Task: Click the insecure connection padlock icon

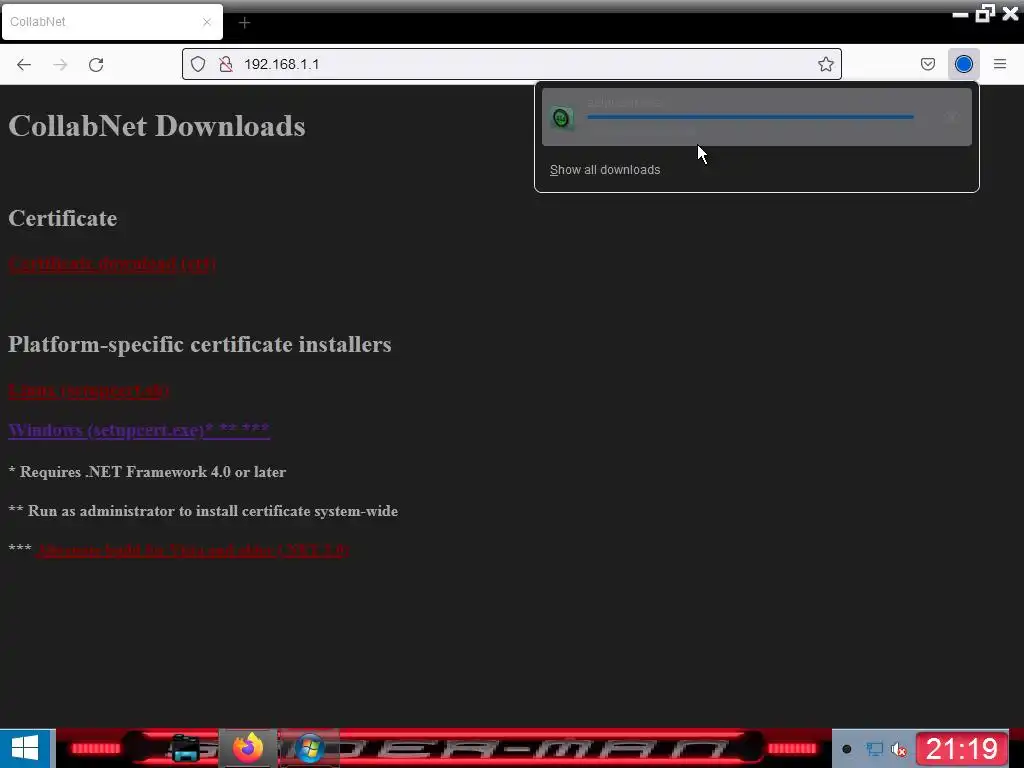Action: (x=226, y=64)
